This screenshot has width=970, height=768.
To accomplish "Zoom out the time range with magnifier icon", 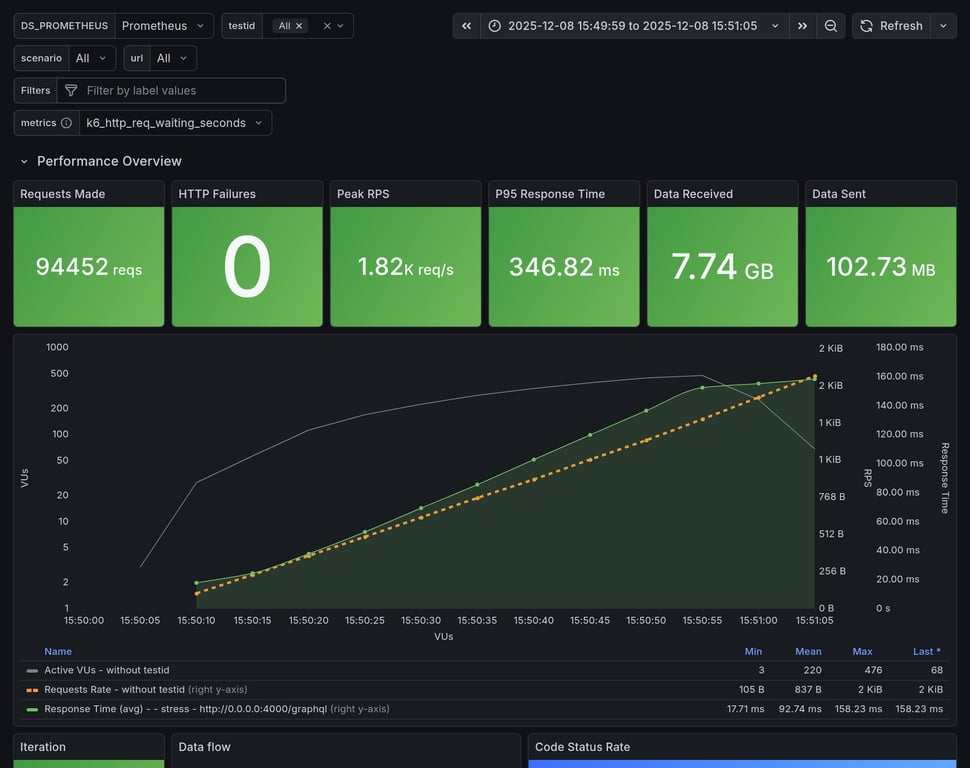I will coord(831,25).
